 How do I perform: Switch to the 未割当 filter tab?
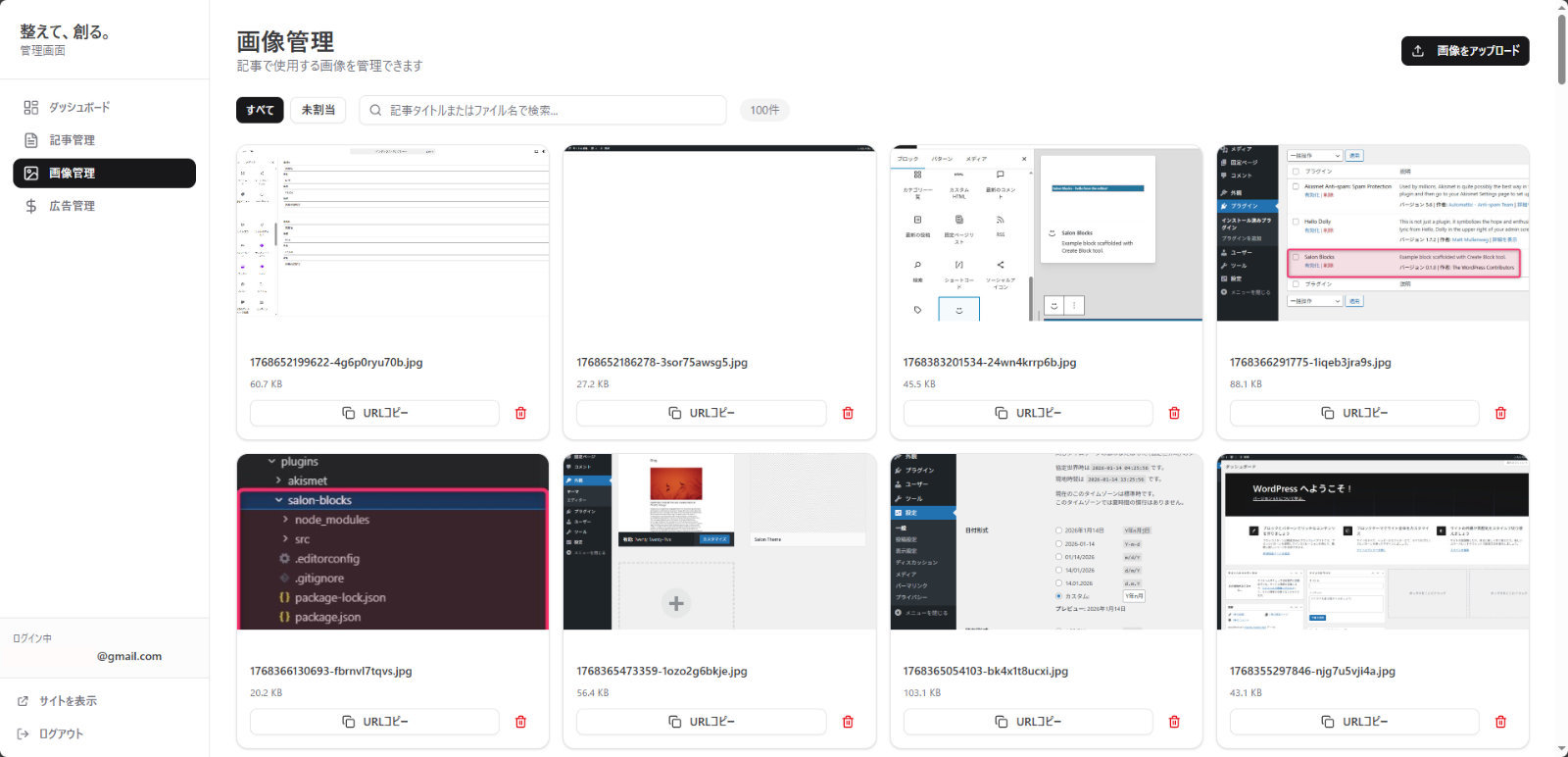tap(318, 110)
